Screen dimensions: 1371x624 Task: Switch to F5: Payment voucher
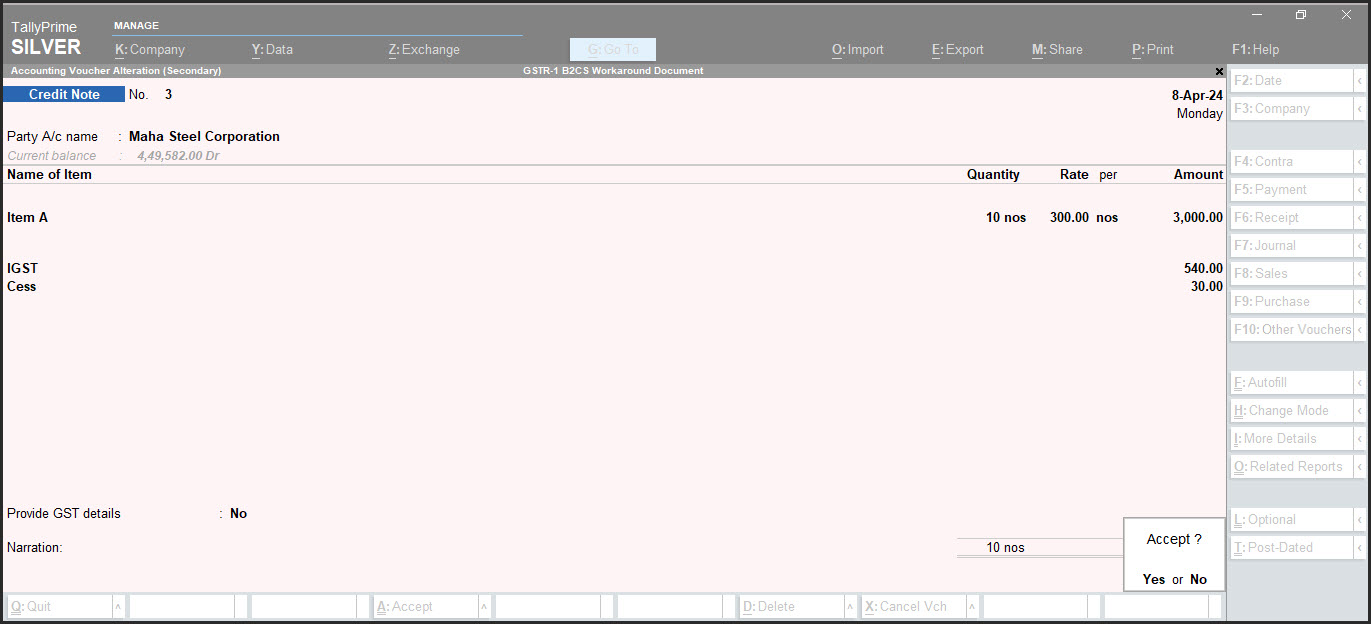click(1292, 189)
